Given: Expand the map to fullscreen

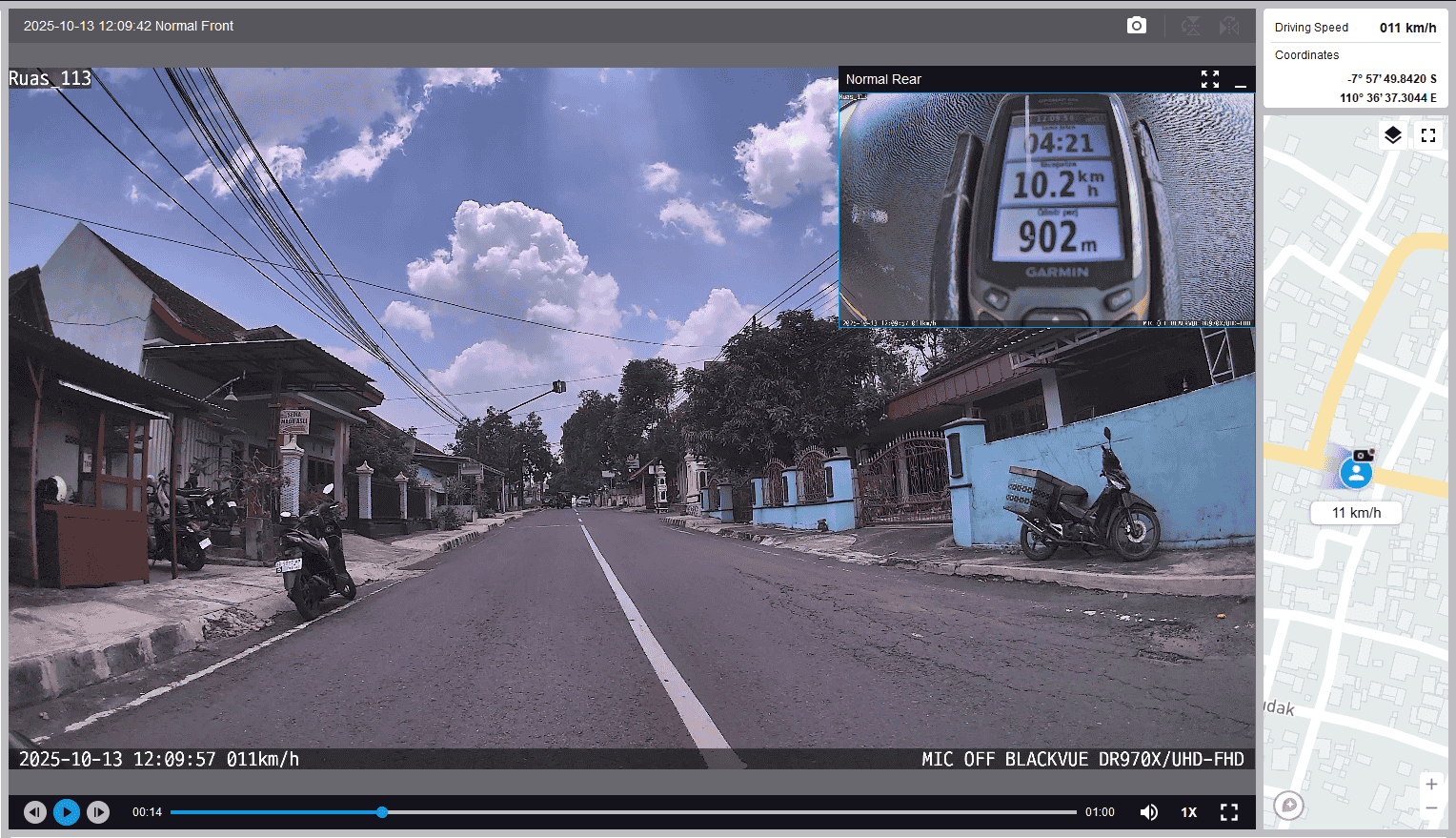Looking at the screenshot, I should pos(1427,135).
